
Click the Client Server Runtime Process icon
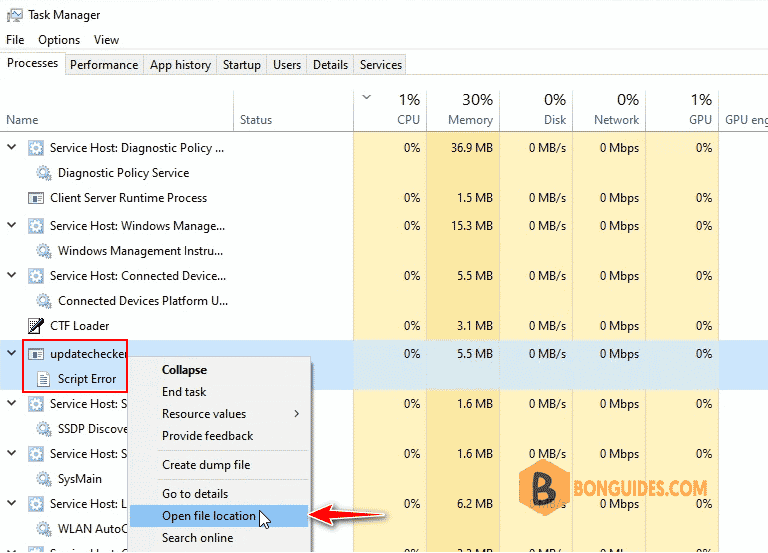pos(36,198)
